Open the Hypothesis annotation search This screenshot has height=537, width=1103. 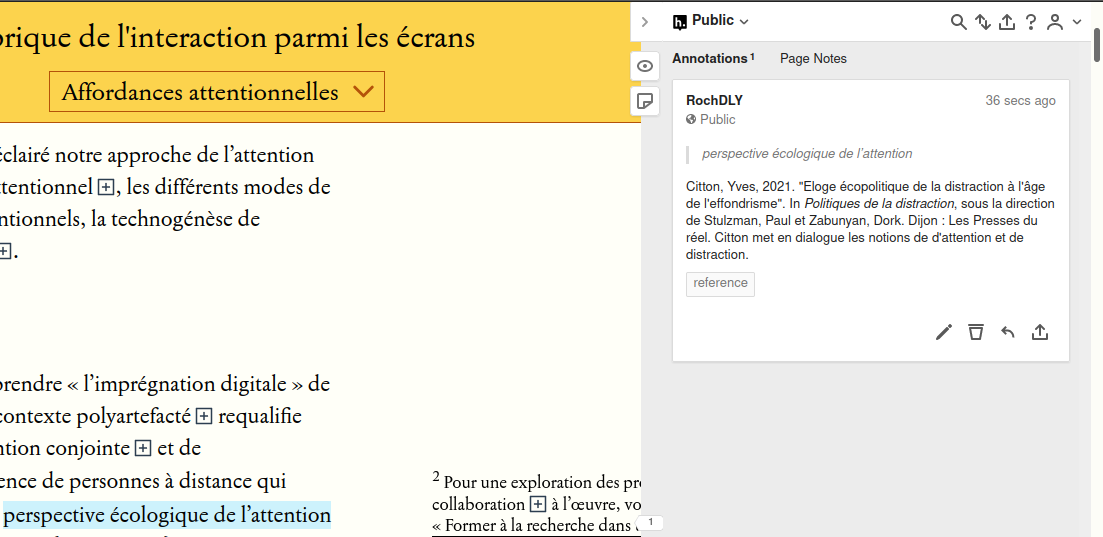pos(958,22)
